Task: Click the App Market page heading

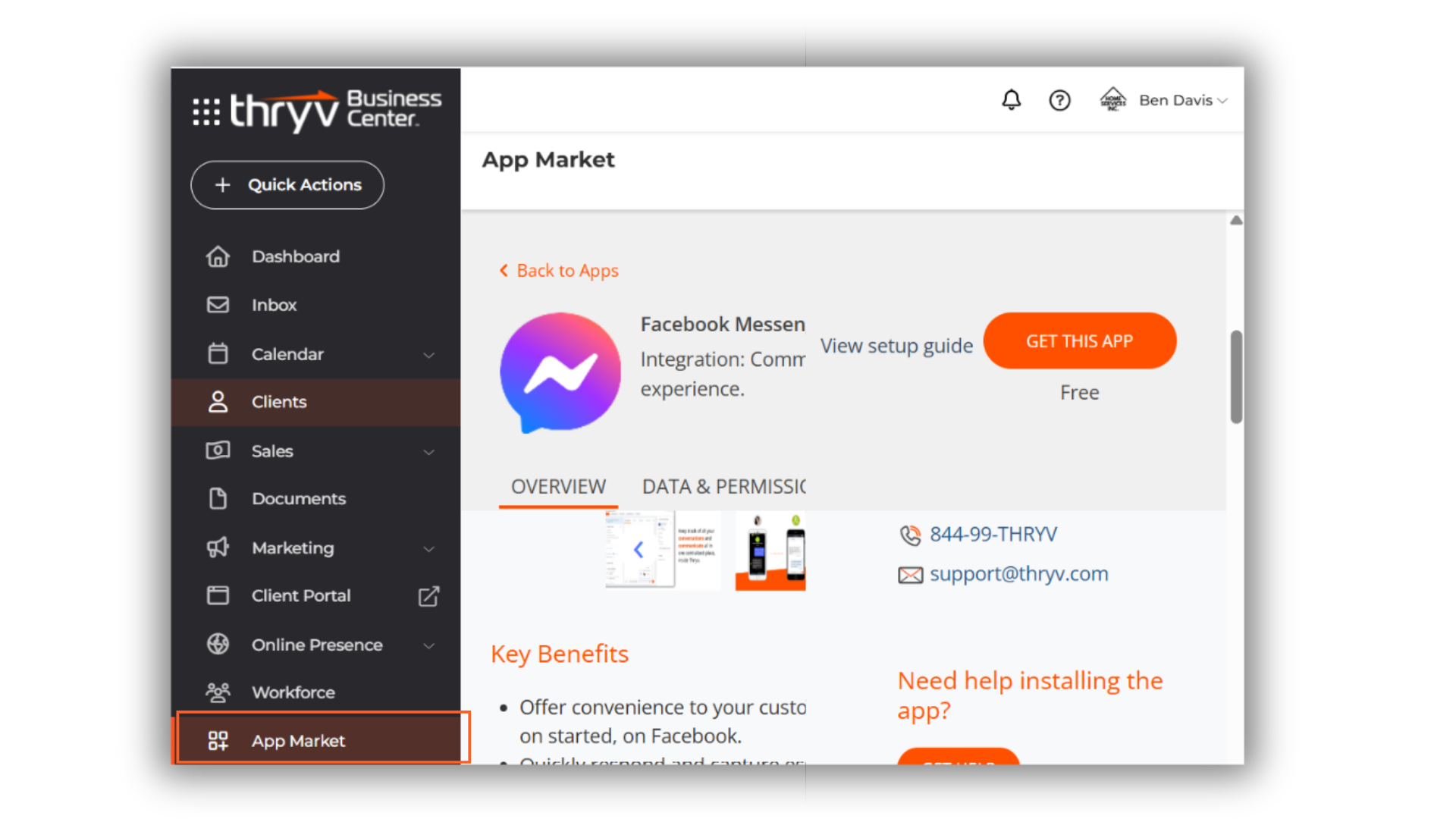Action: tap(548, 160)
